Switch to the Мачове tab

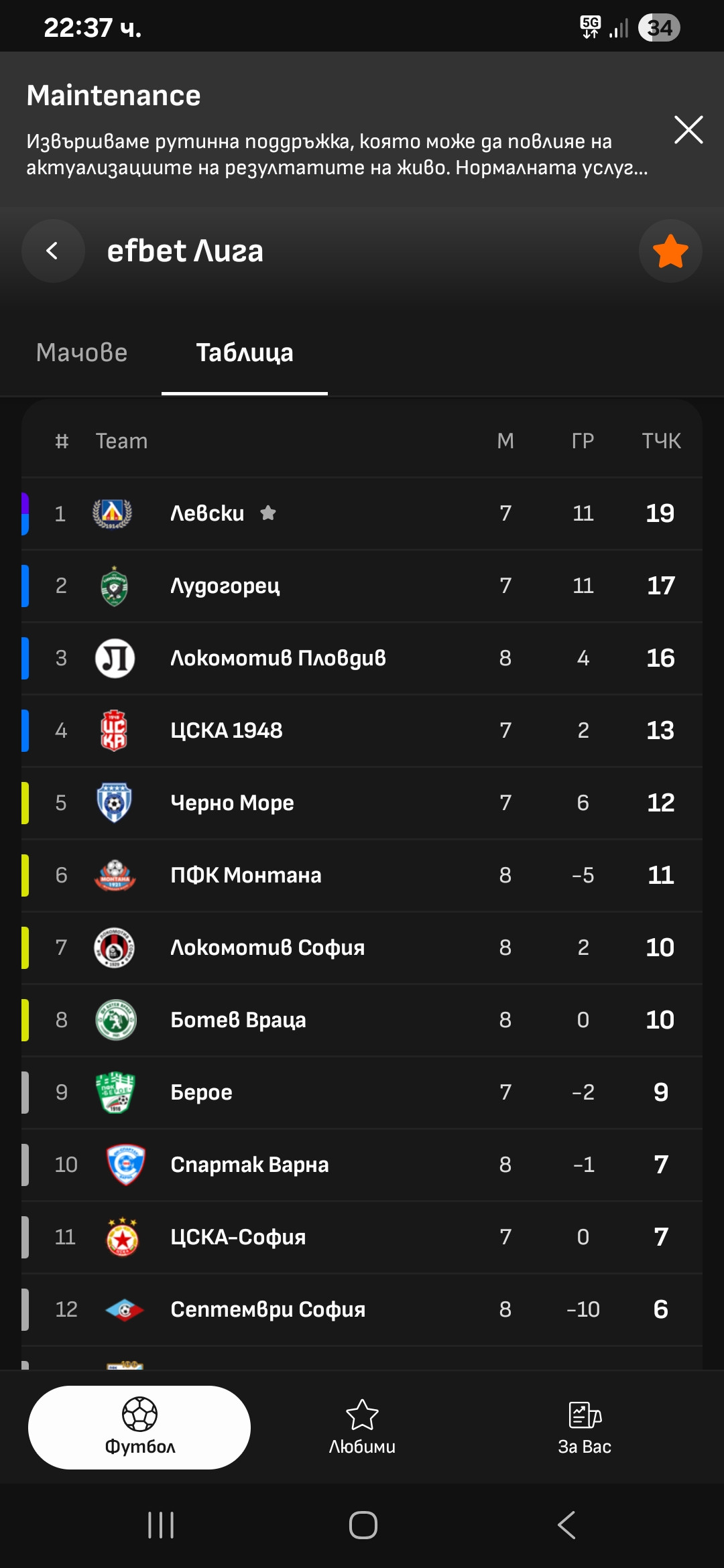click(82, 353)
